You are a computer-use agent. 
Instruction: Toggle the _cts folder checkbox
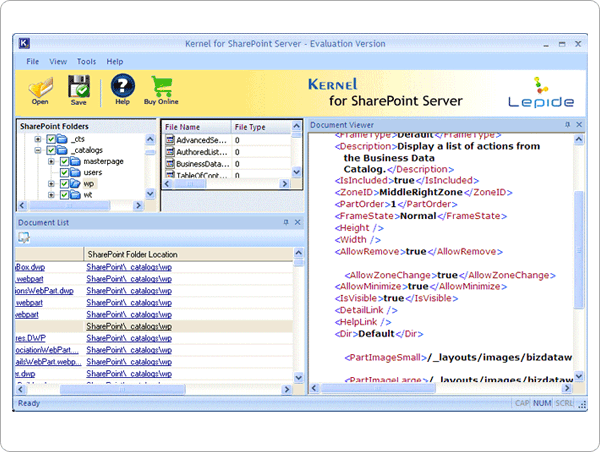(x=51, y=139)
